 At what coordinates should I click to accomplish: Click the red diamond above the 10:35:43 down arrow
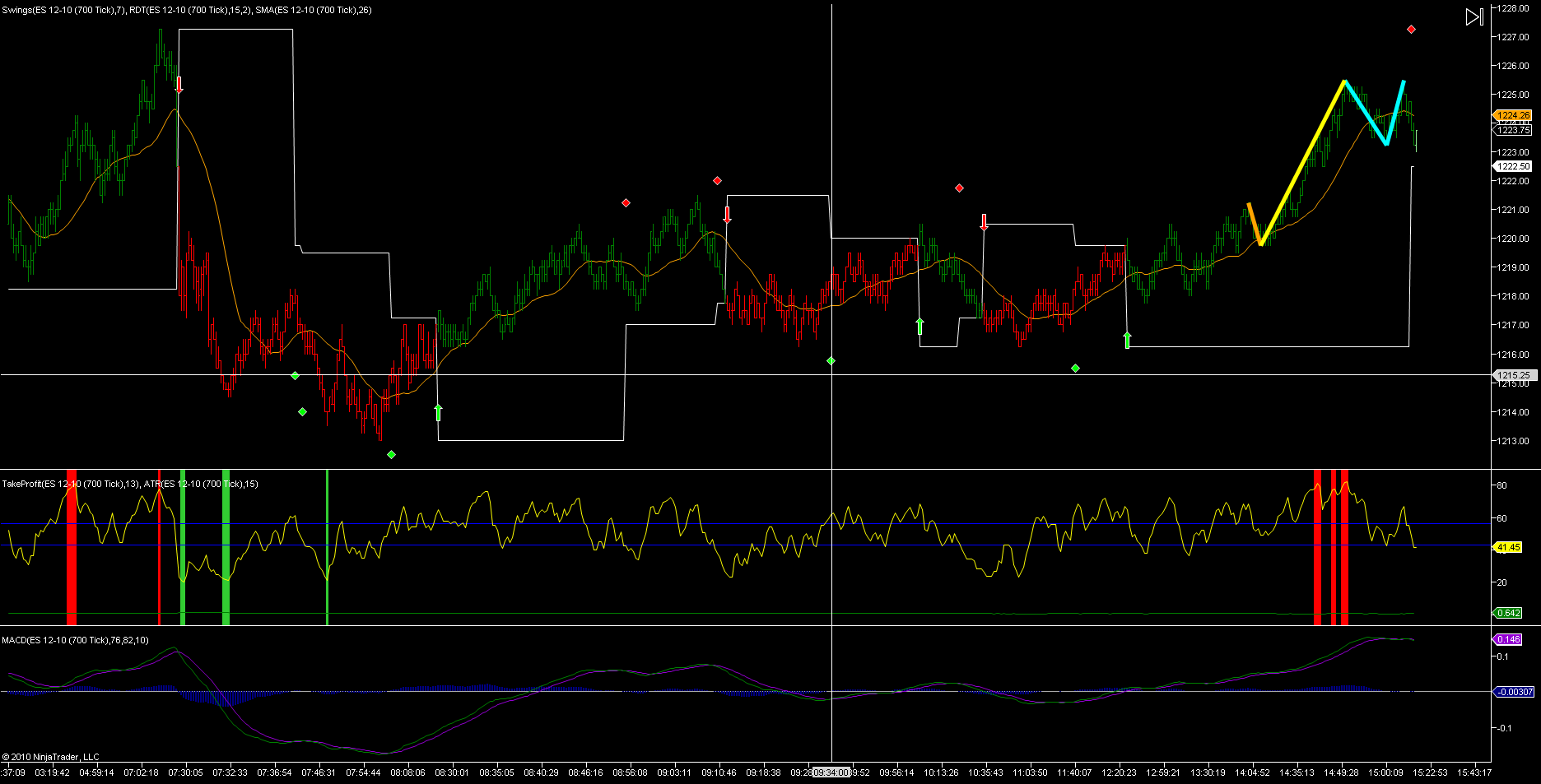959,188
